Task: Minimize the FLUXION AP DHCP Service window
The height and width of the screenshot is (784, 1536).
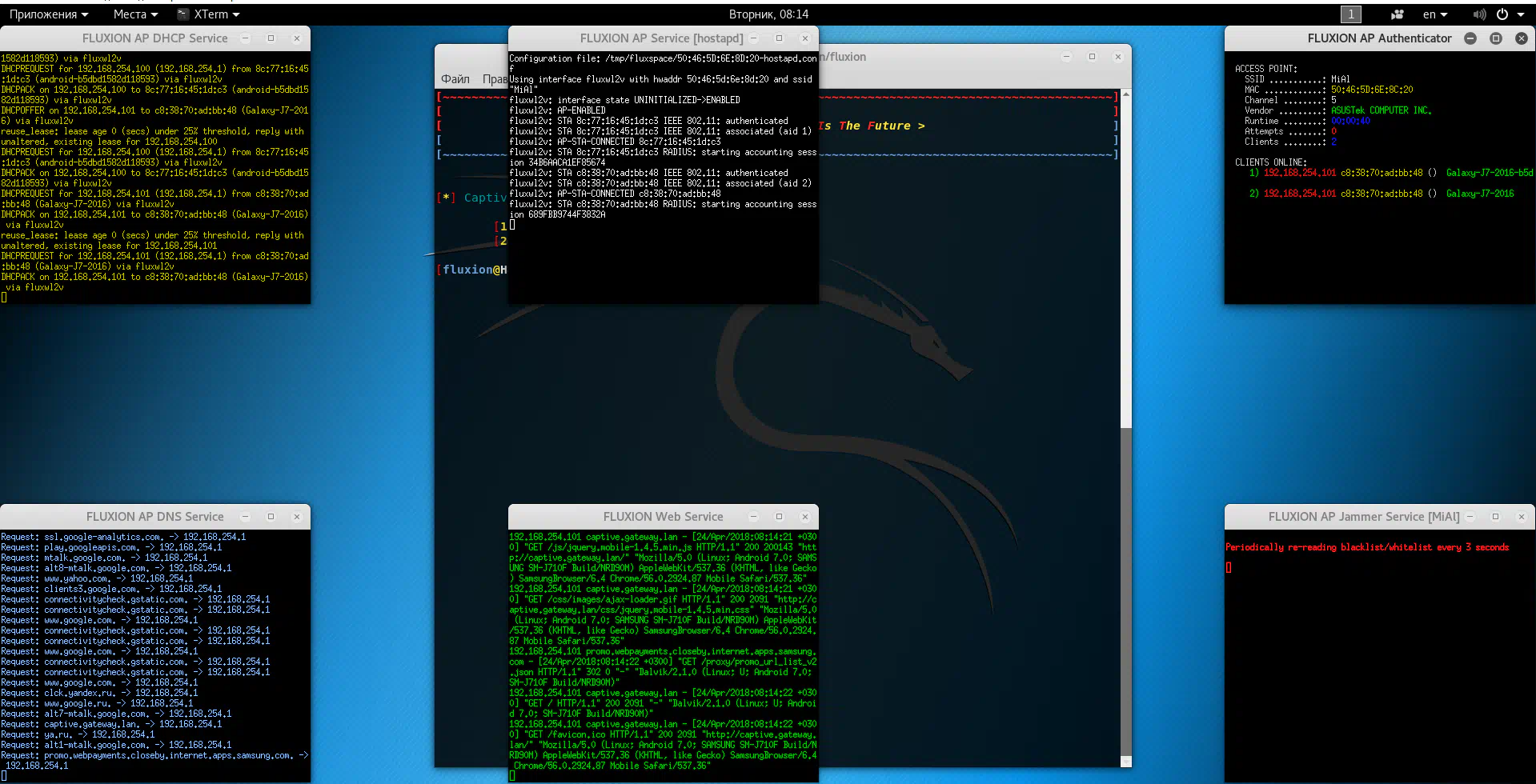Action: pos(246,38)
